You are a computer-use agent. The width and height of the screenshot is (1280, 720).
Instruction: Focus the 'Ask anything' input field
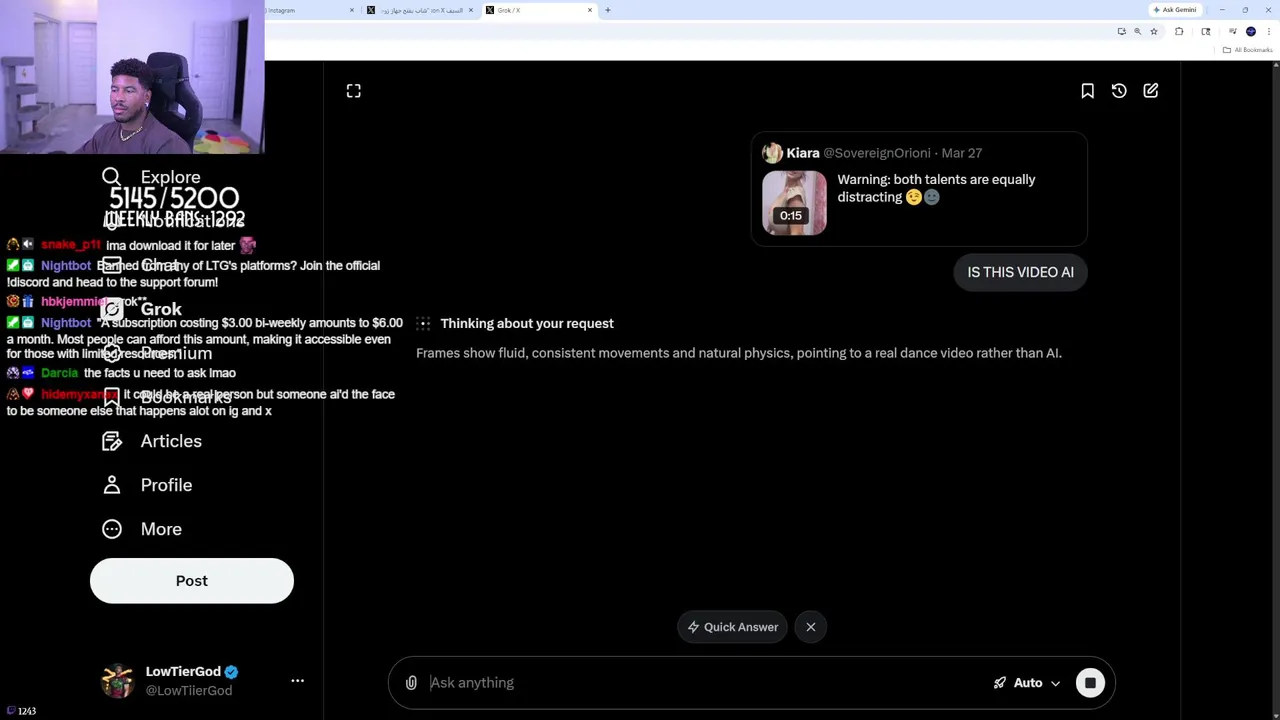click(x=700, y=683)
